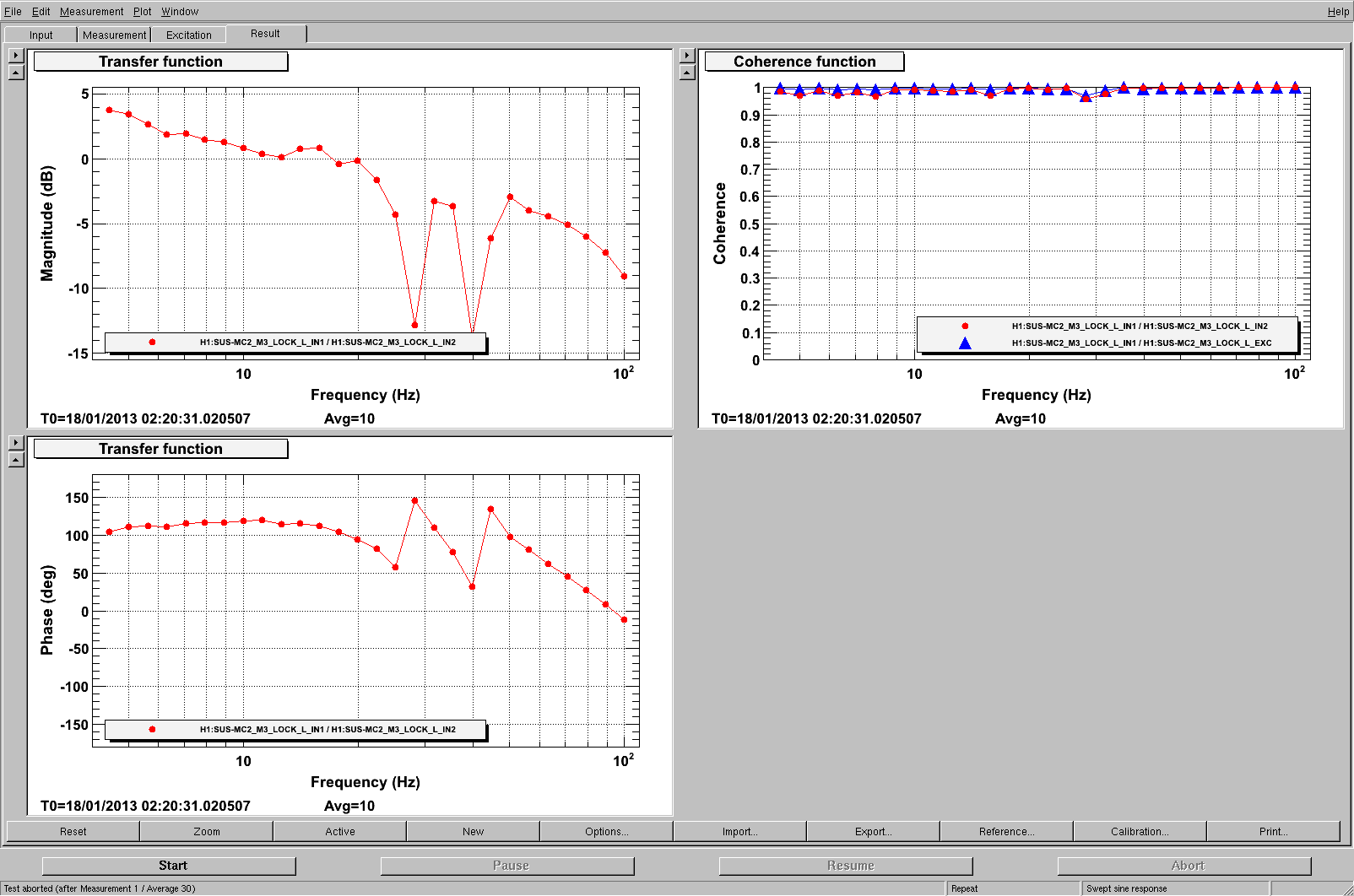Start the measurement
The height and width of the screenshot is (896, 1354).
click(x=169, y=866)
